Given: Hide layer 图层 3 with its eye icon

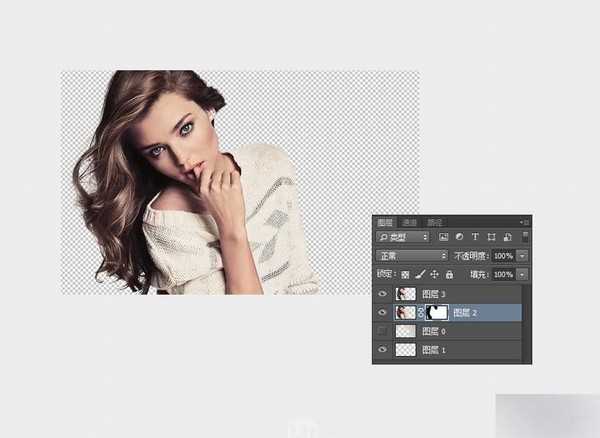Looking at the screenshot, I should pyautogui.click(x=383, y=294).
